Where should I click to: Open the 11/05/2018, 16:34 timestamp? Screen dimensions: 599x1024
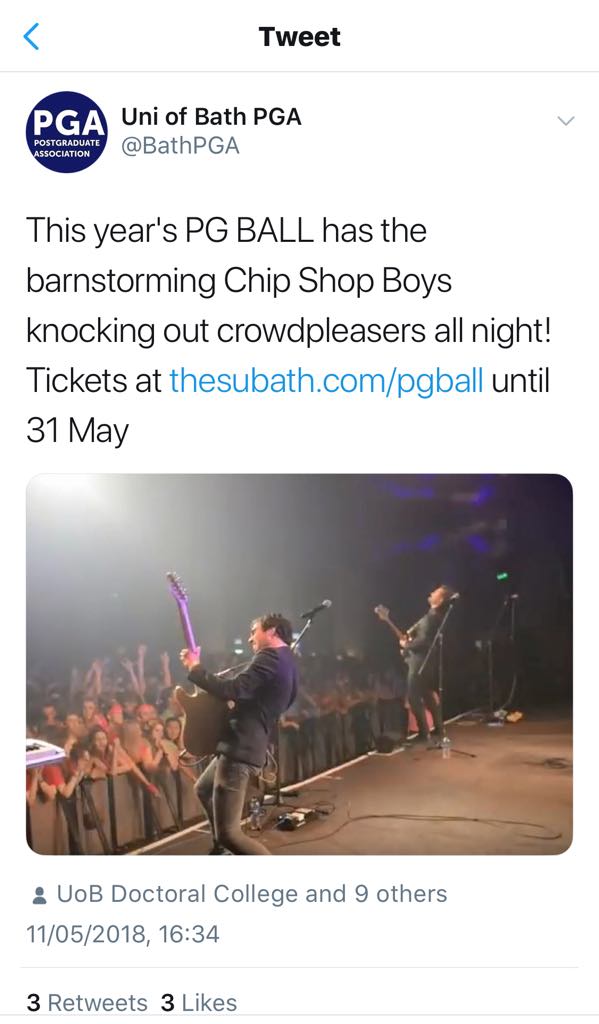pos(123,934)
